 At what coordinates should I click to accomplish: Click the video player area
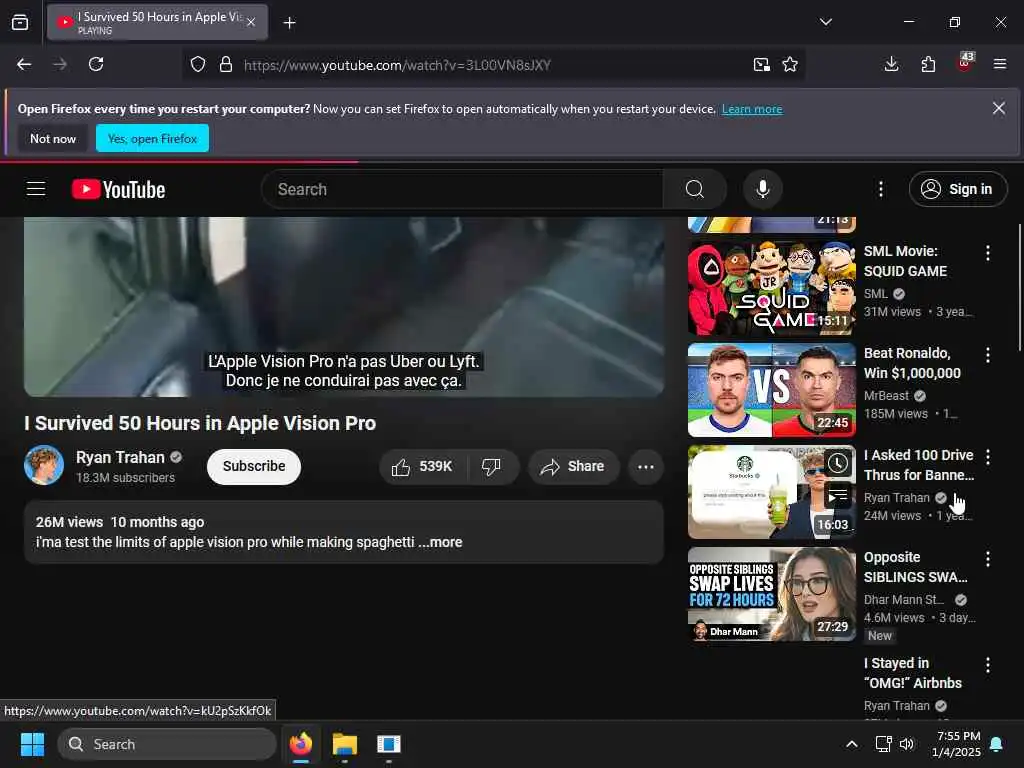pos(344,307)
